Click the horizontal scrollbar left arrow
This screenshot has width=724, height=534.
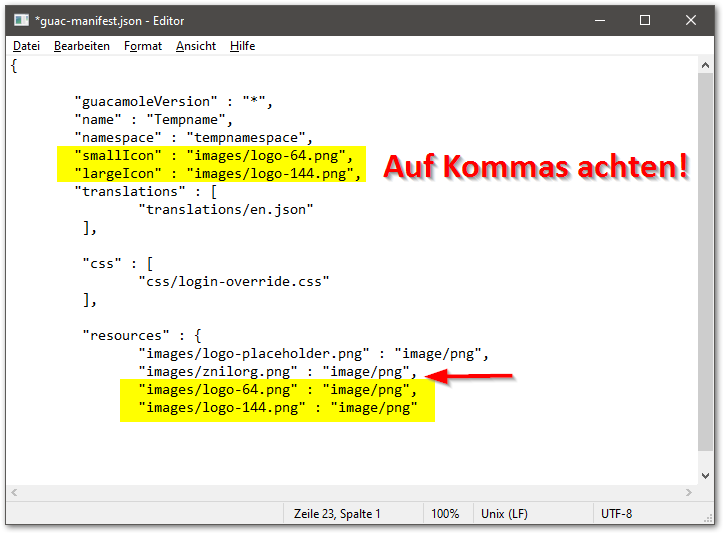click(x=15, y=493)
